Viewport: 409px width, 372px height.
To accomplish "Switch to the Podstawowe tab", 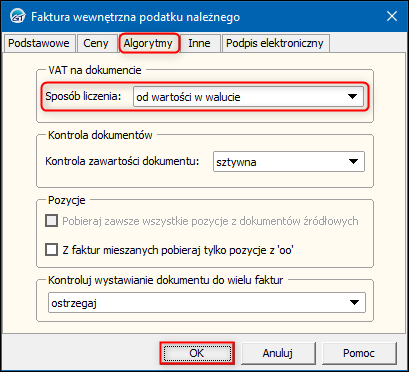I will coord(39,43).
